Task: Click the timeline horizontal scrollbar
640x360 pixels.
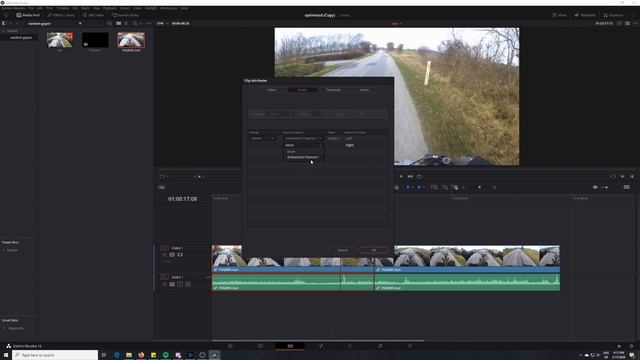Action: pyautogui.click(x=318, y=340)
